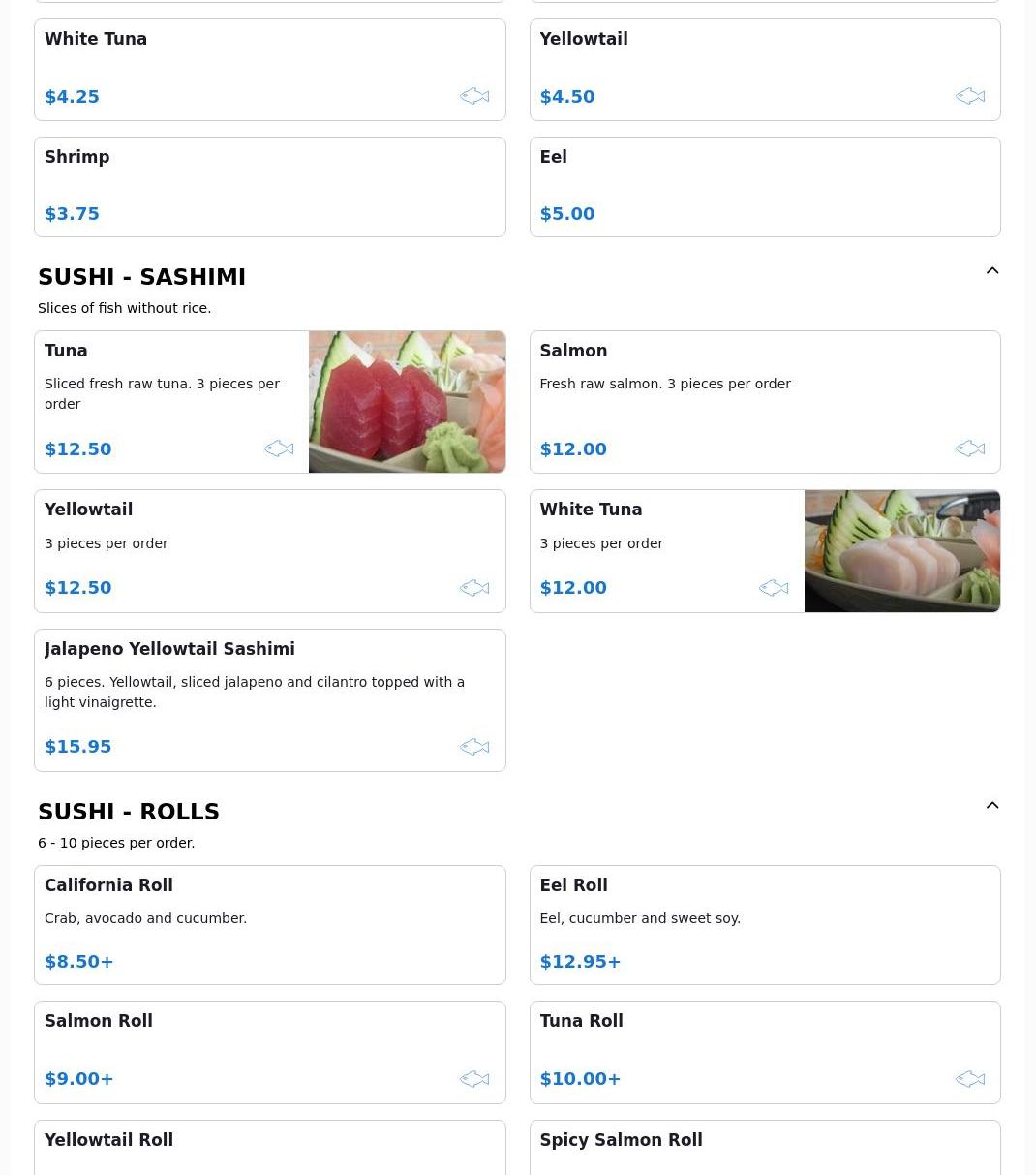Viewport: 1036px width, 1175px height.
Task: Click the fish icon on Yellowtail nigiri card
Action: (969, 96)
